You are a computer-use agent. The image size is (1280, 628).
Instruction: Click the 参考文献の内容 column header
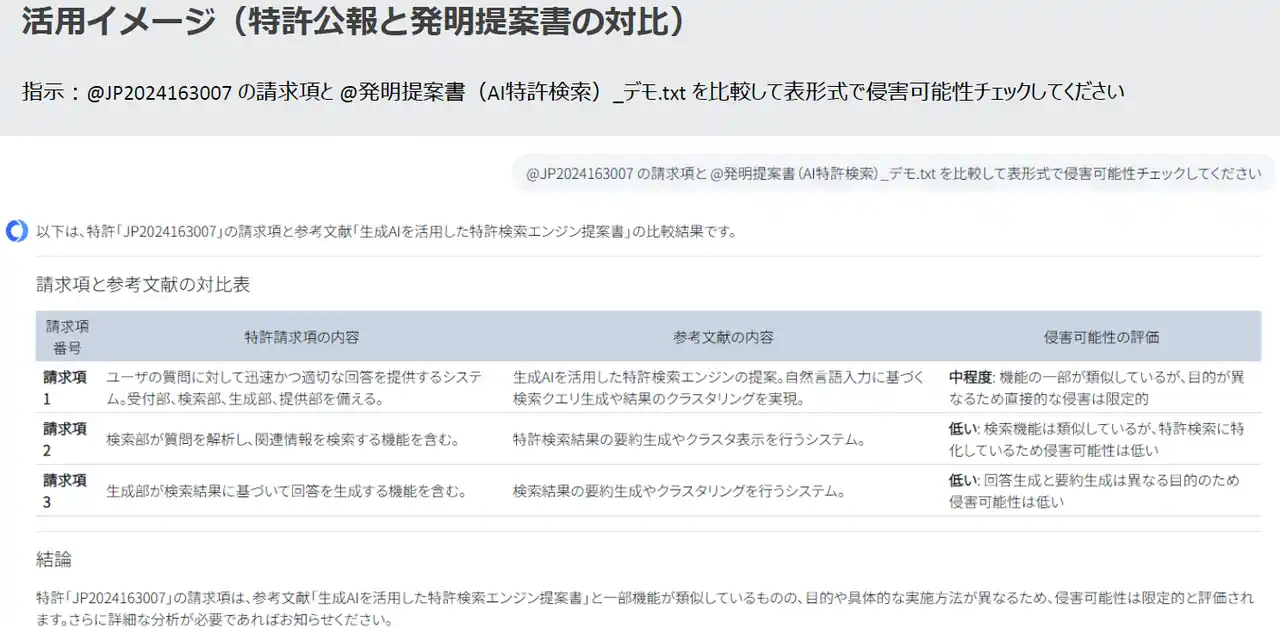(722, 337)
